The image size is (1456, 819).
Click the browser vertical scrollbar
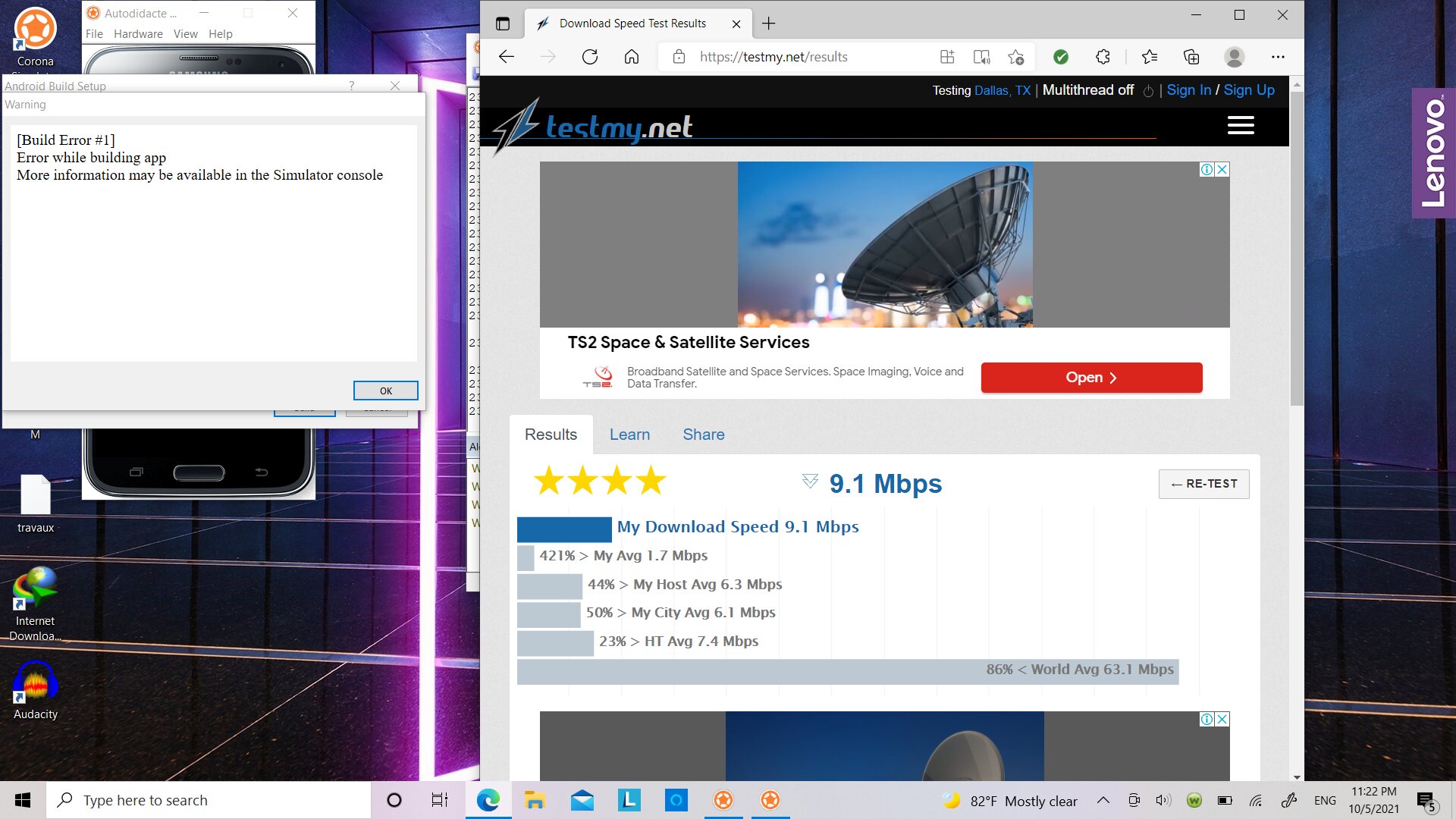pyautogui.click(x=1297, y=250)
